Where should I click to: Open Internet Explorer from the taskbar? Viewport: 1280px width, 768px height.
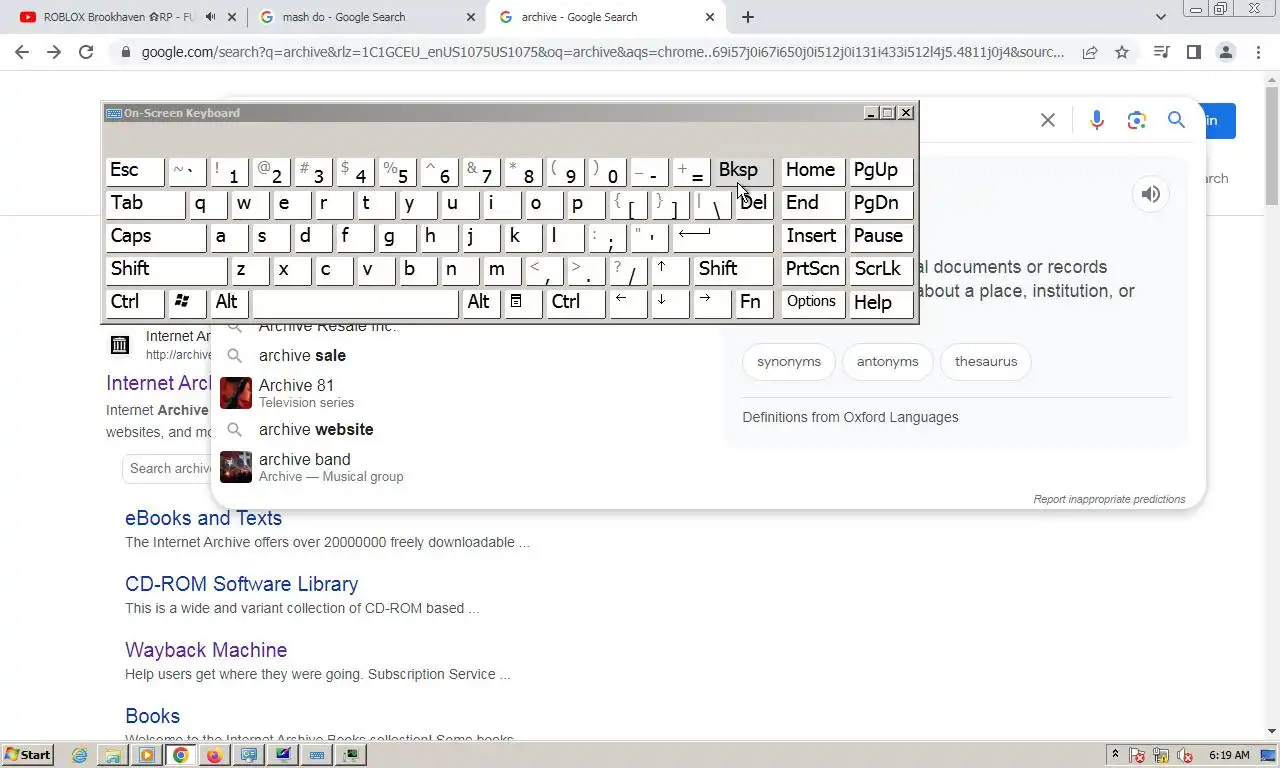[79, 755]
